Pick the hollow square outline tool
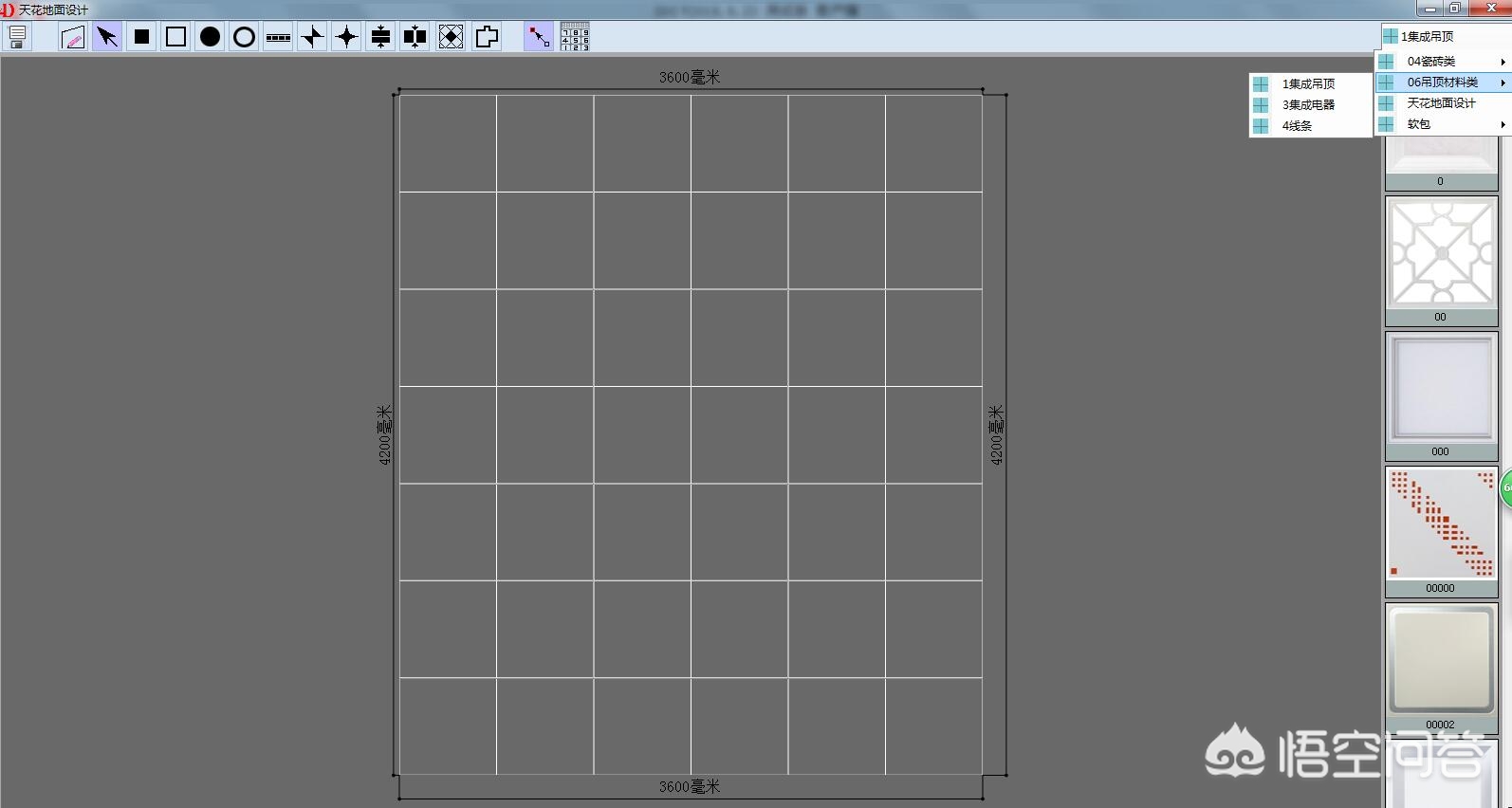This screenshot has width=1512, height=808. (x=175, y=37)
